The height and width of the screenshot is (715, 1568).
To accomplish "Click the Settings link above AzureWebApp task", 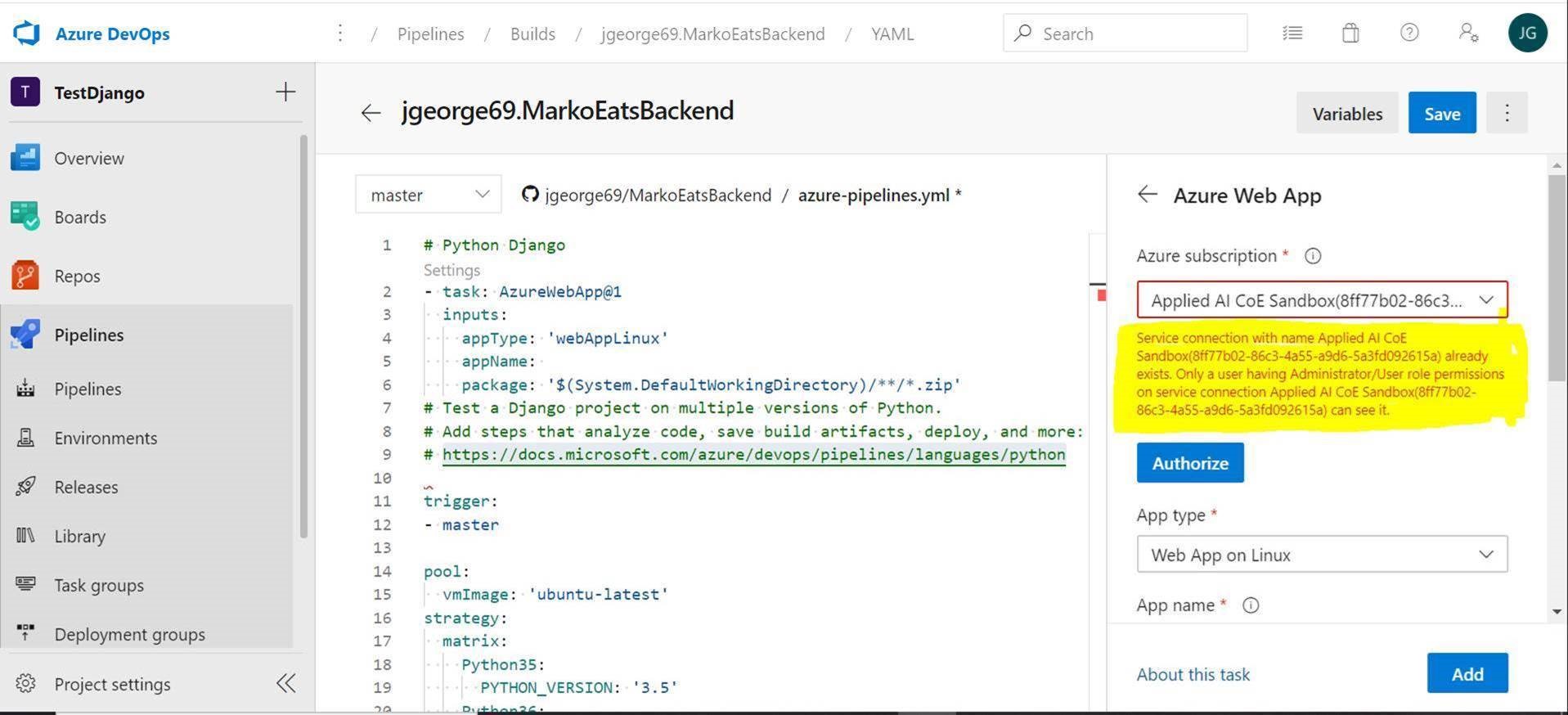I will click(452, 270).
